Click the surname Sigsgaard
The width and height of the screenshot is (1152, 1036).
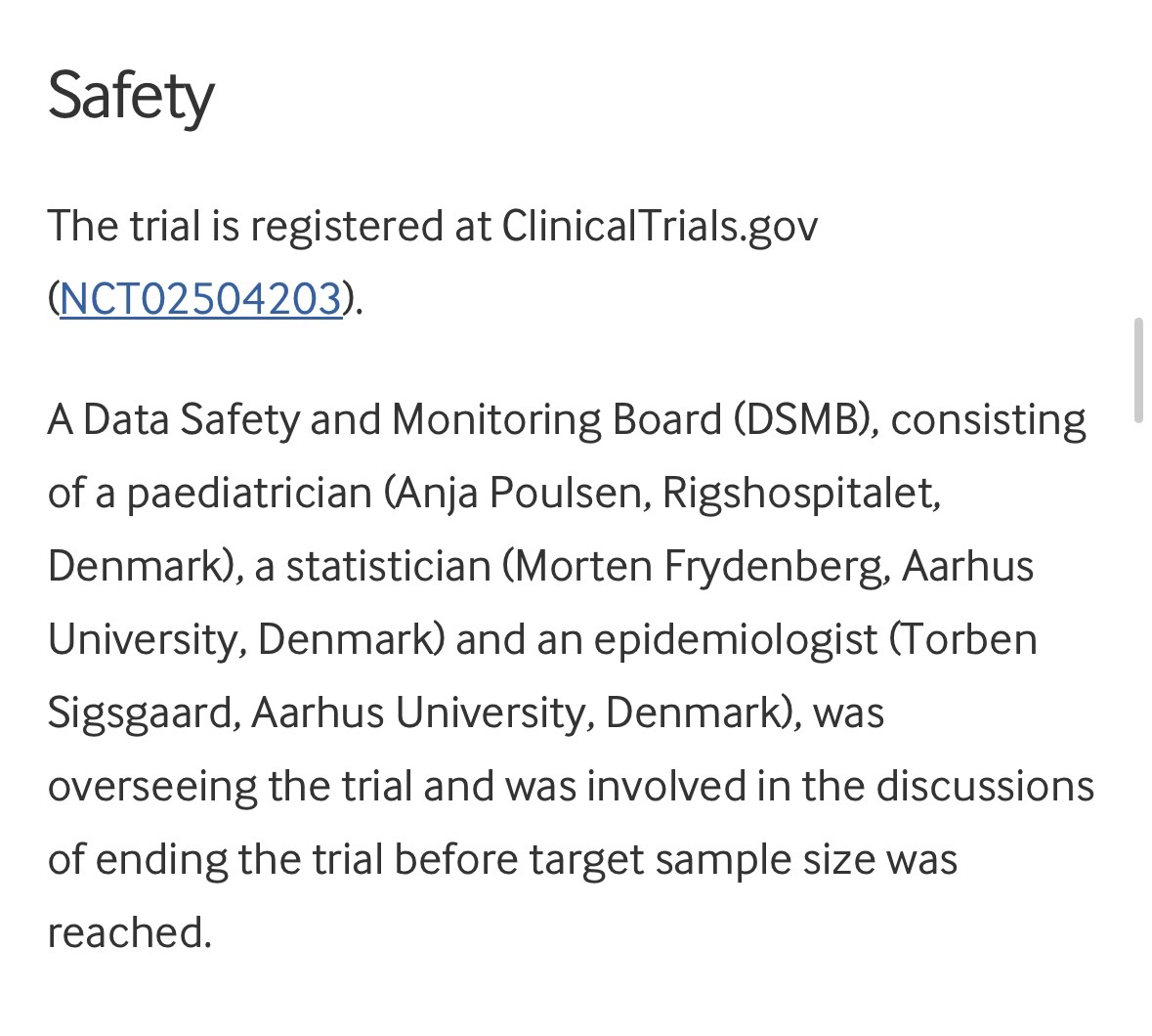(139, 712)
